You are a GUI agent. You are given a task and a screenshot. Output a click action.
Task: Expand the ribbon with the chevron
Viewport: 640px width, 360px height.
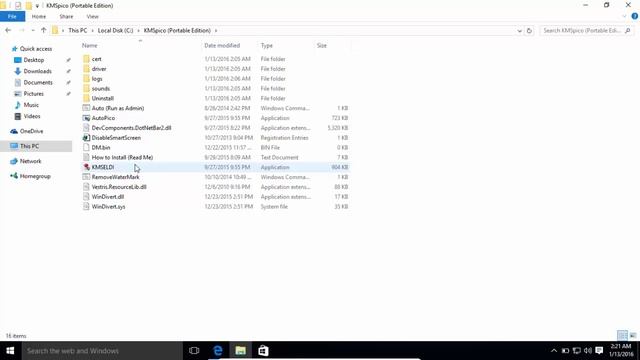624,16
